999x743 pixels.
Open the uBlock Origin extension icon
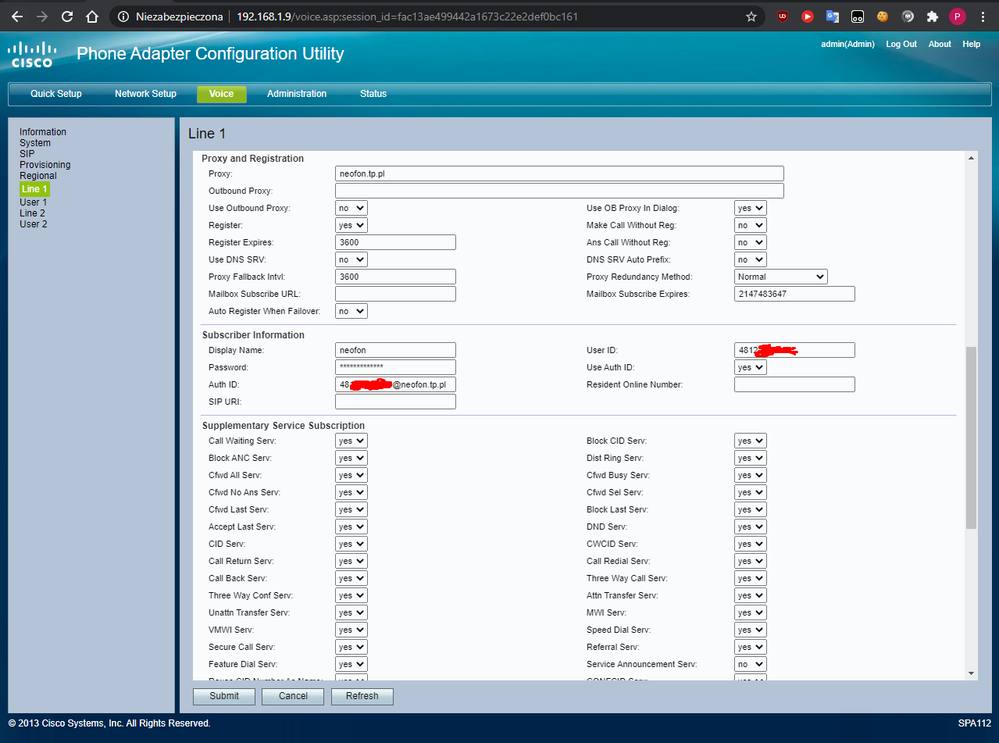(782, 17)
